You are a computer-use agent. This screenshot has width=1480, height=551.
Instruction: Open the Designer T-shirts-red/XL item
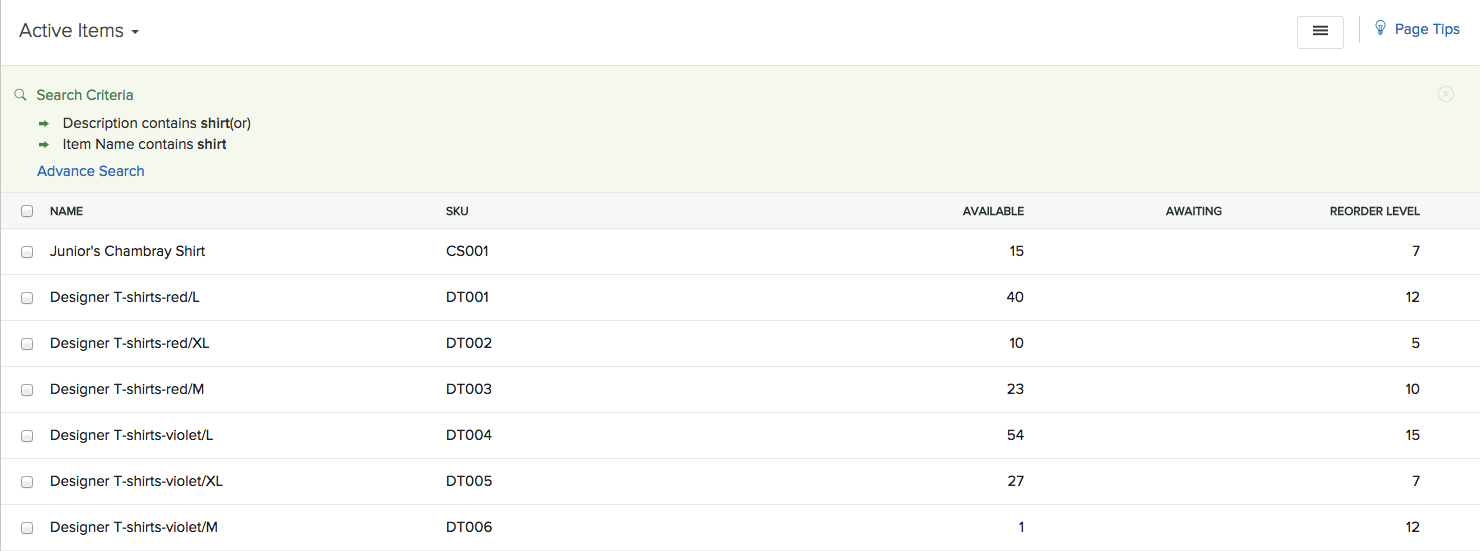point(129,343)
